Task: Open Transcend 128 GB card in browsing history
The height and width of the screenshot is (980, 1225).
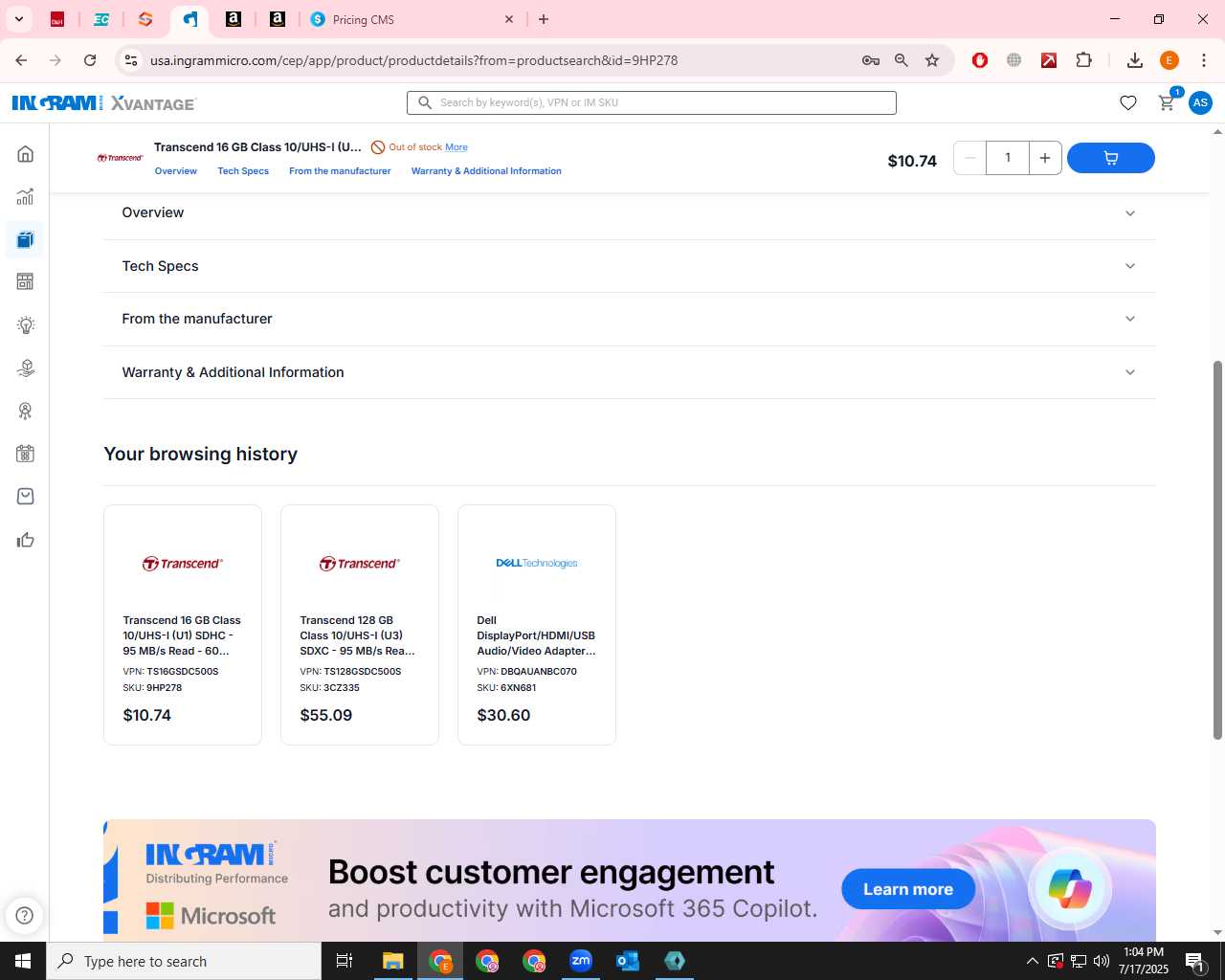Action: tap(360, 625)
